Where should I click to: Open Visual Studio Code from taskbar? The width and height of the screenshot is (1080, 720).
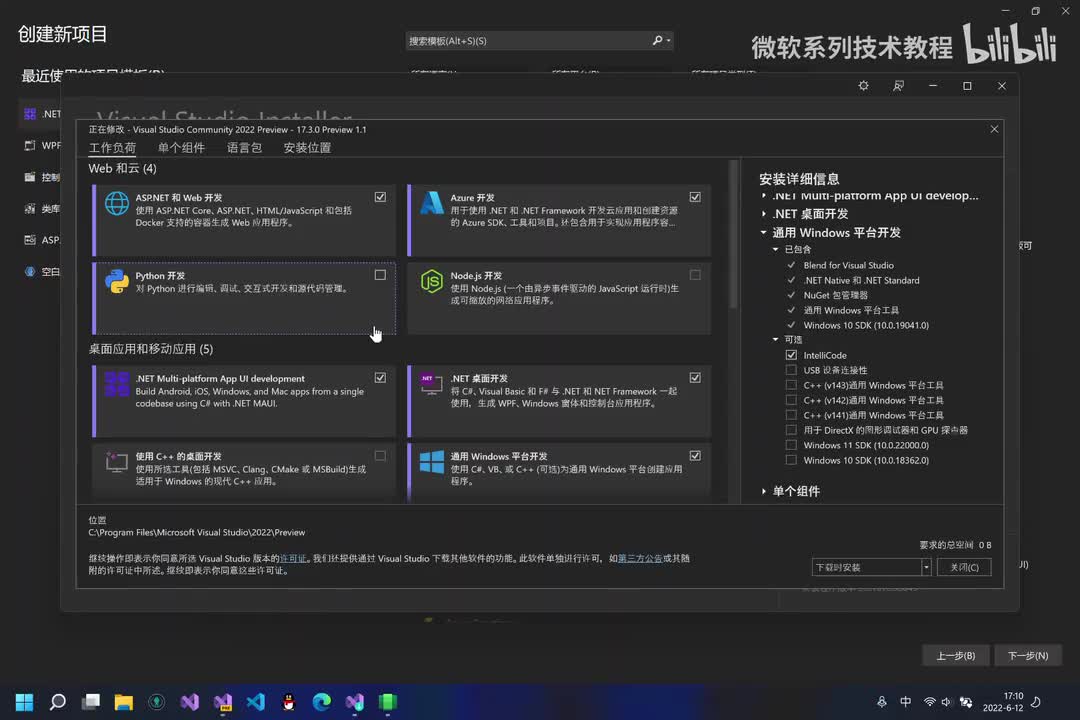256,702
